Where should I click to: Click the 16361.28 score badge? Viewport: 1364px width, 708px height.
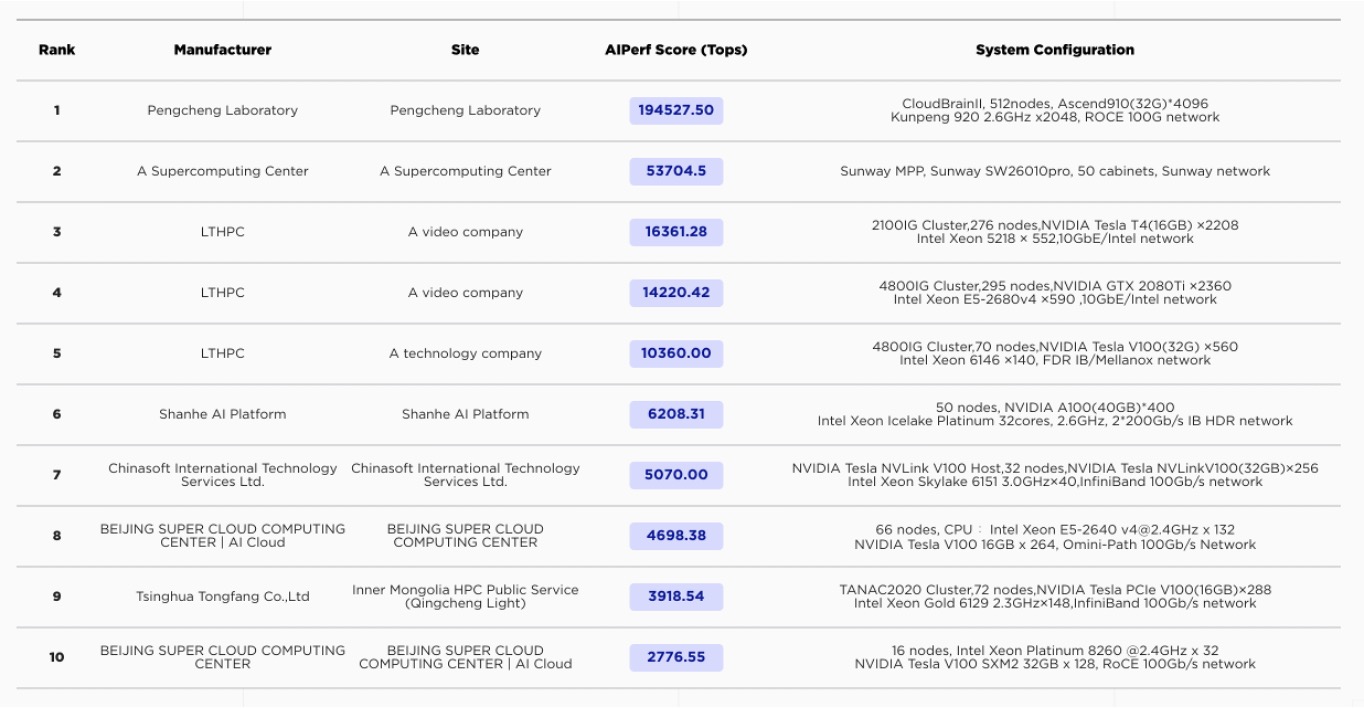(x=676, y=232)
